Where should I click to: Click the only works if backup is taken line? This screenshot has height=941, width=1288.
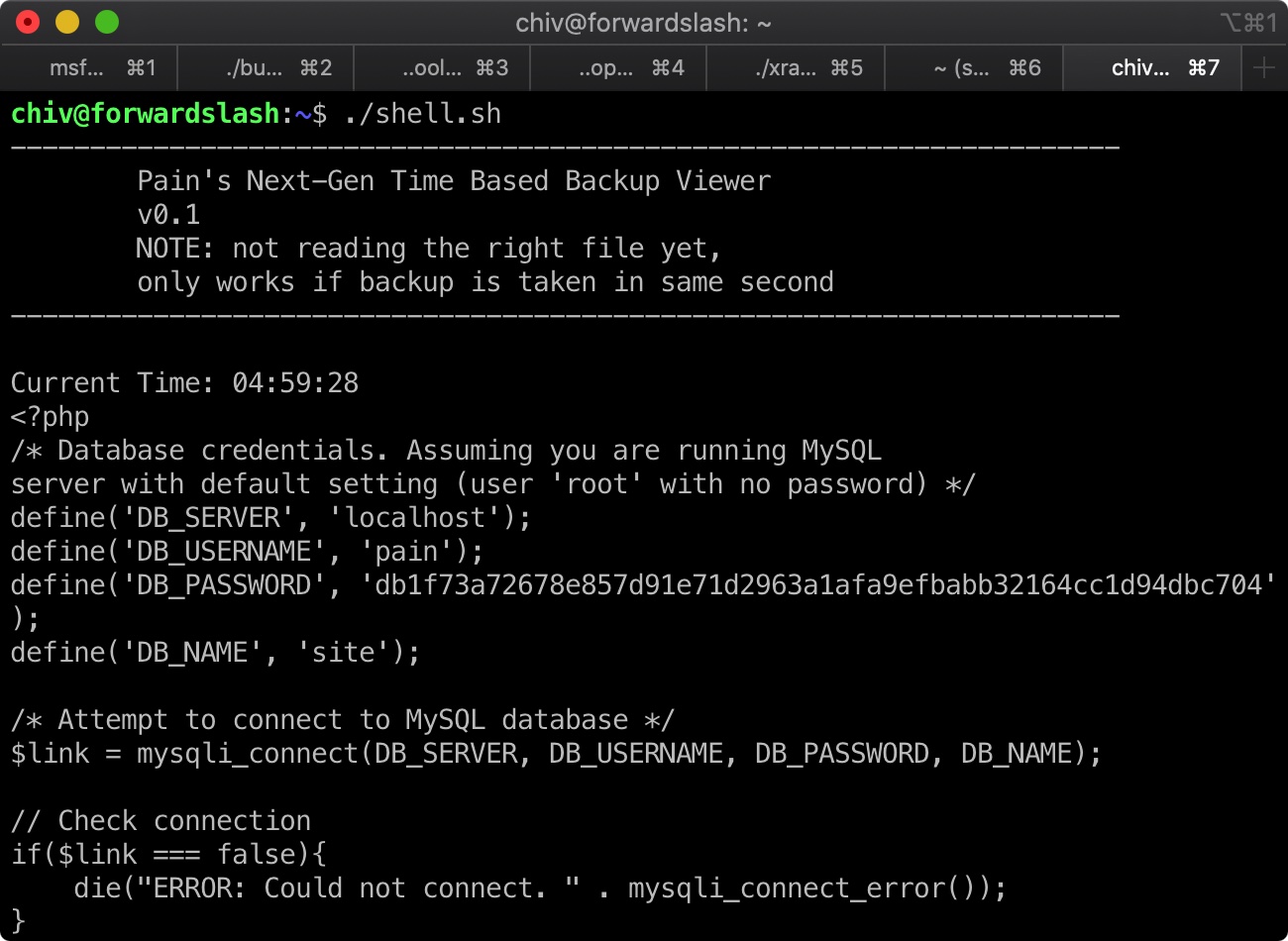[x=485, y=281]
